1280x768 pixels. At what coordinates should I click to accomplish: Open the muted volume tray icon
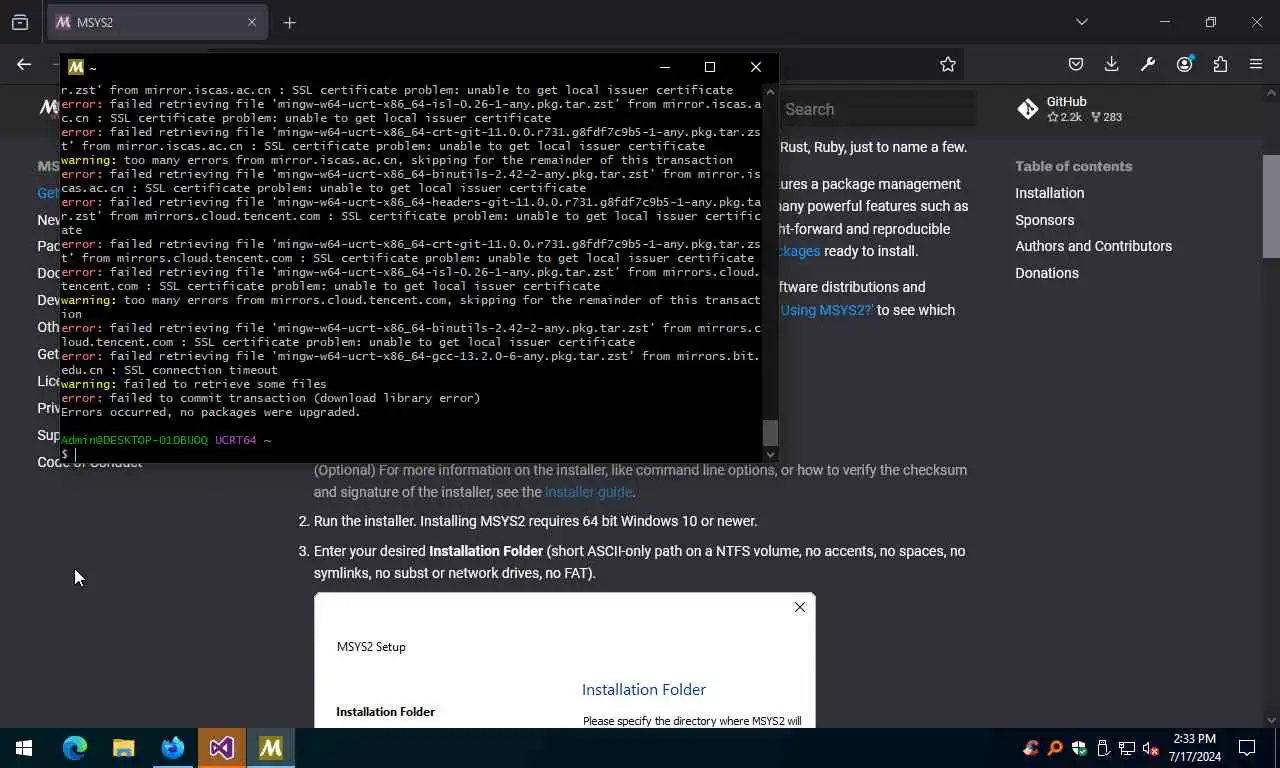click(1151, 748)
